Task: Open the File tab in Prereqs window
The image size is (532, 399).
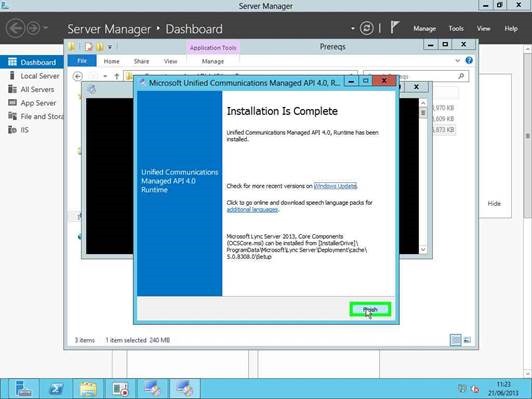Action: pos(82,61)
